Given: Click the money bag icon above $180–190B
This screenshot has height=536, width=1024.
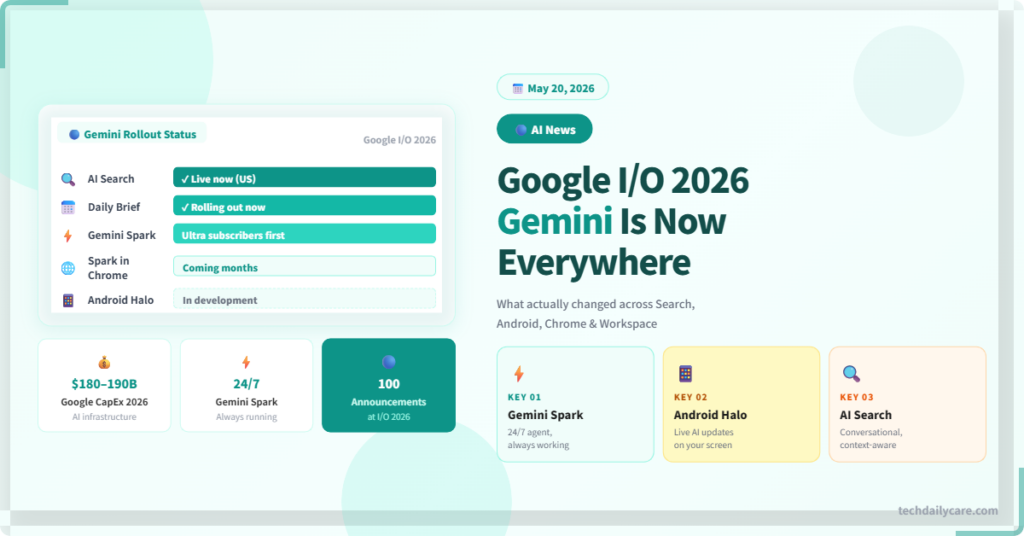Looking at the screenshot, I should tap(104, 362).
